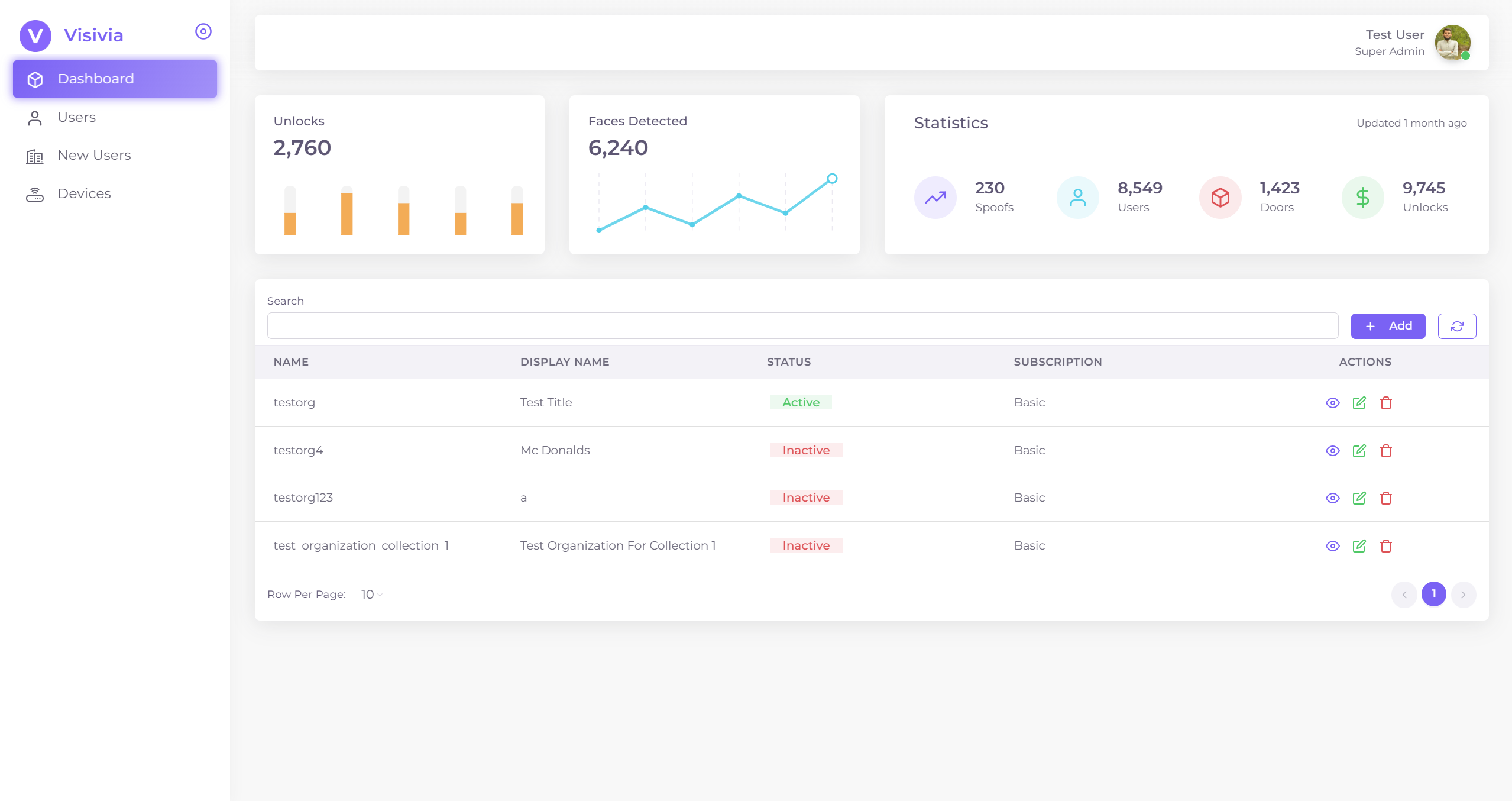The image size is (1512, 801).
Task: Click the edit icon for testorg4 row
Action: [1359, 451]
